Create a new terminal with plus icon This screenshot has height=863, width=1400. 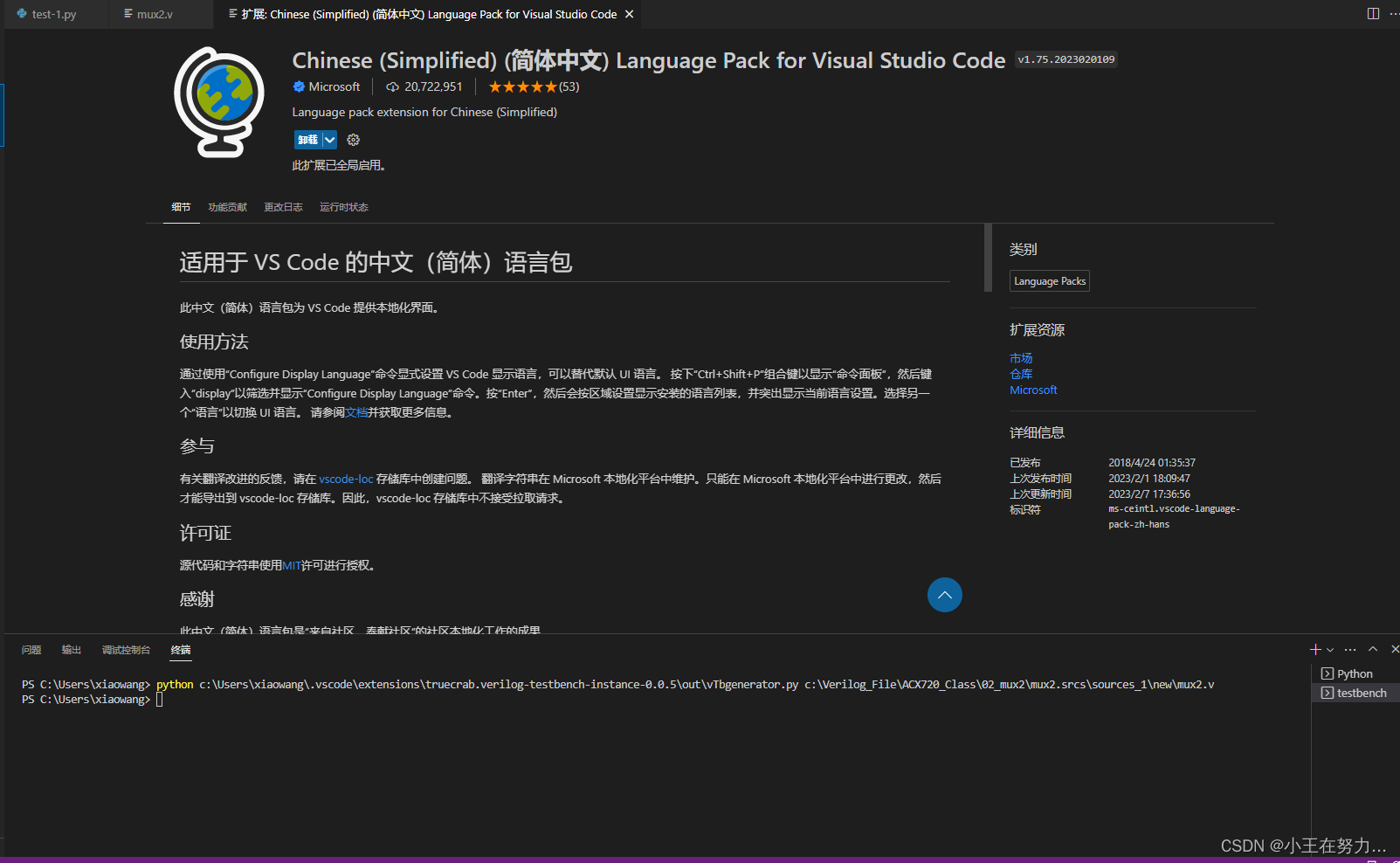click(1315, 649)
